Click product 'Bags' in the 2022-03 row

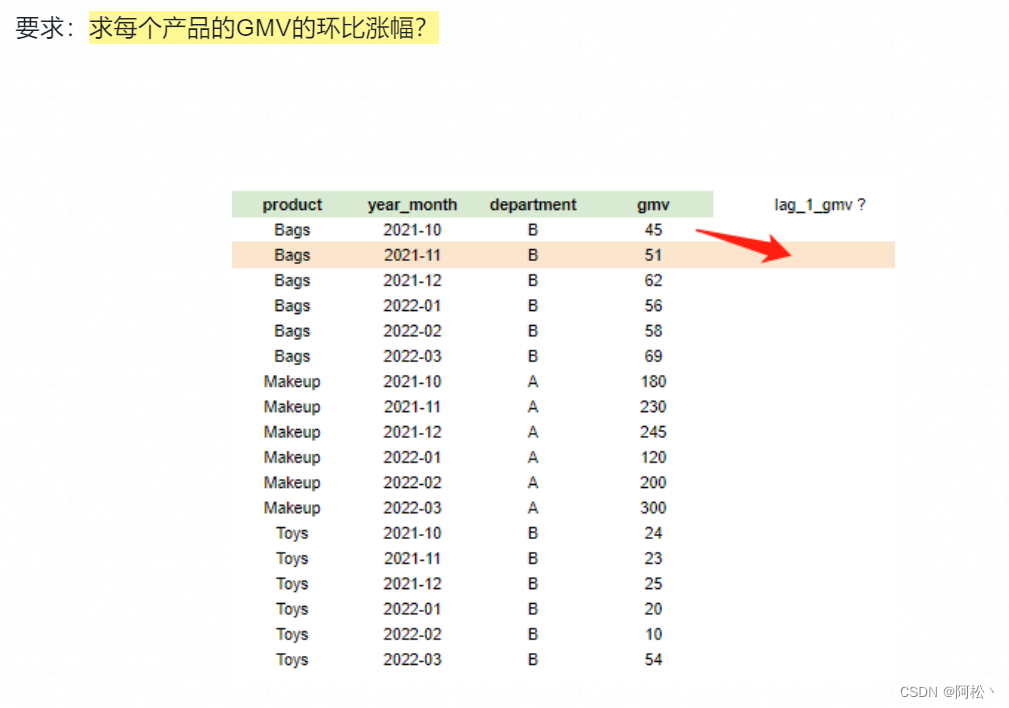click(x=292, y=357)
